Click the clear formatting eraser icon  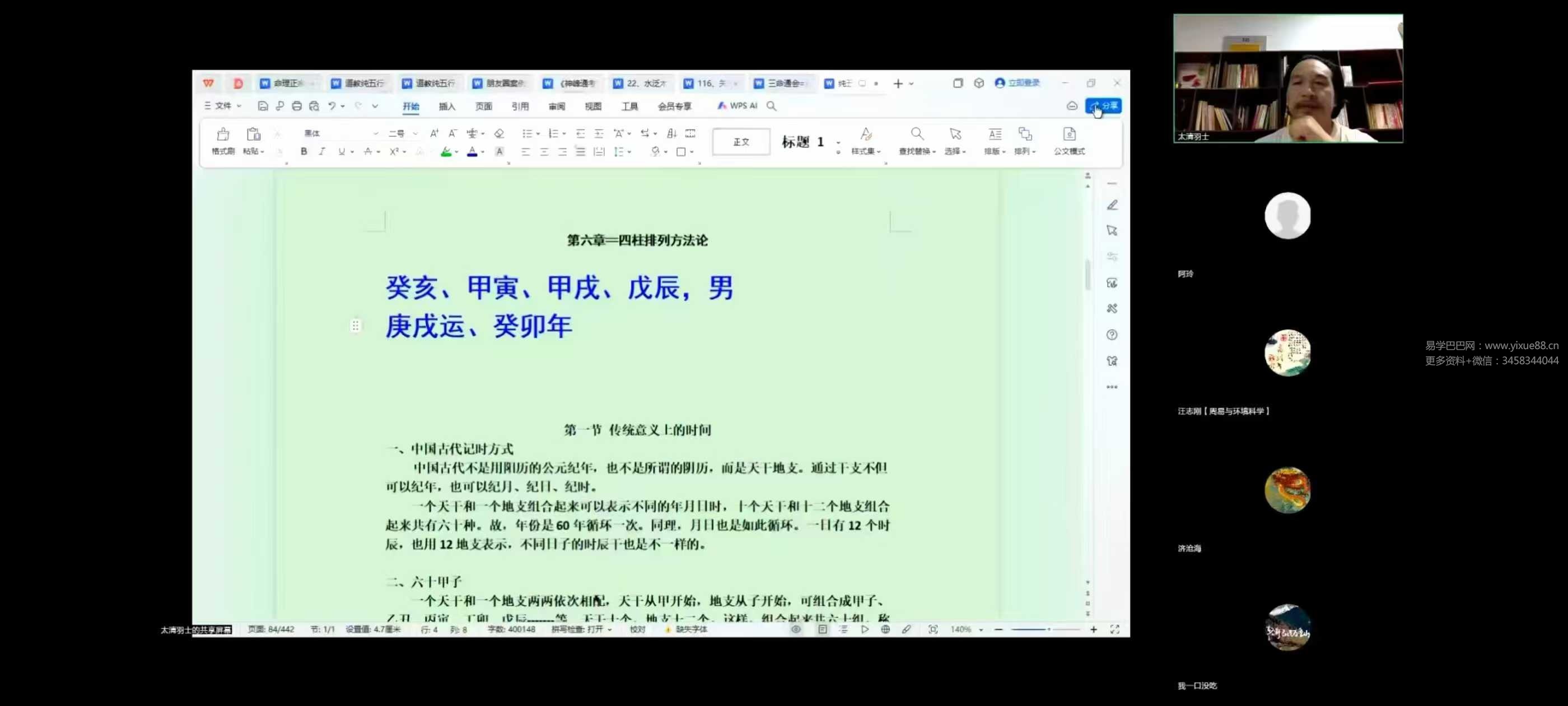tap(499, 133)
